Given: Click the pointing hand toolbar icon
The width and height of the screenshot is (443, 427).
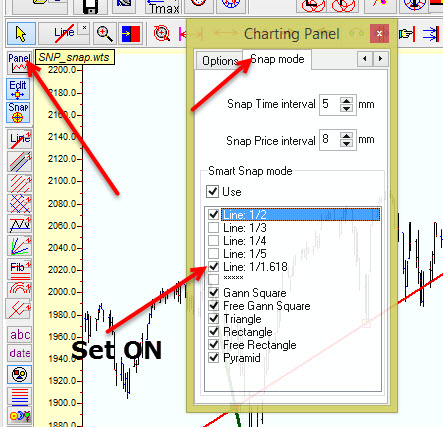Looking at the screenshot, I should coord(406,33).
